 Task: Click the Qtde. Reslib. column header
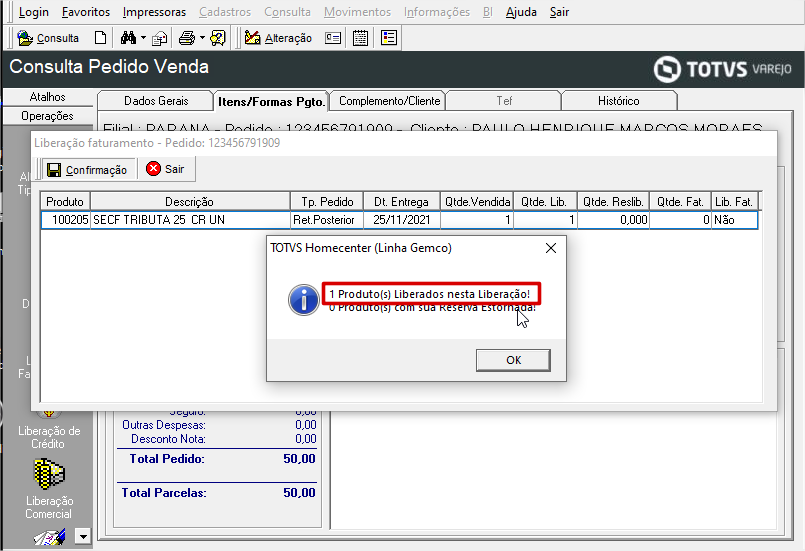point(613,202)
